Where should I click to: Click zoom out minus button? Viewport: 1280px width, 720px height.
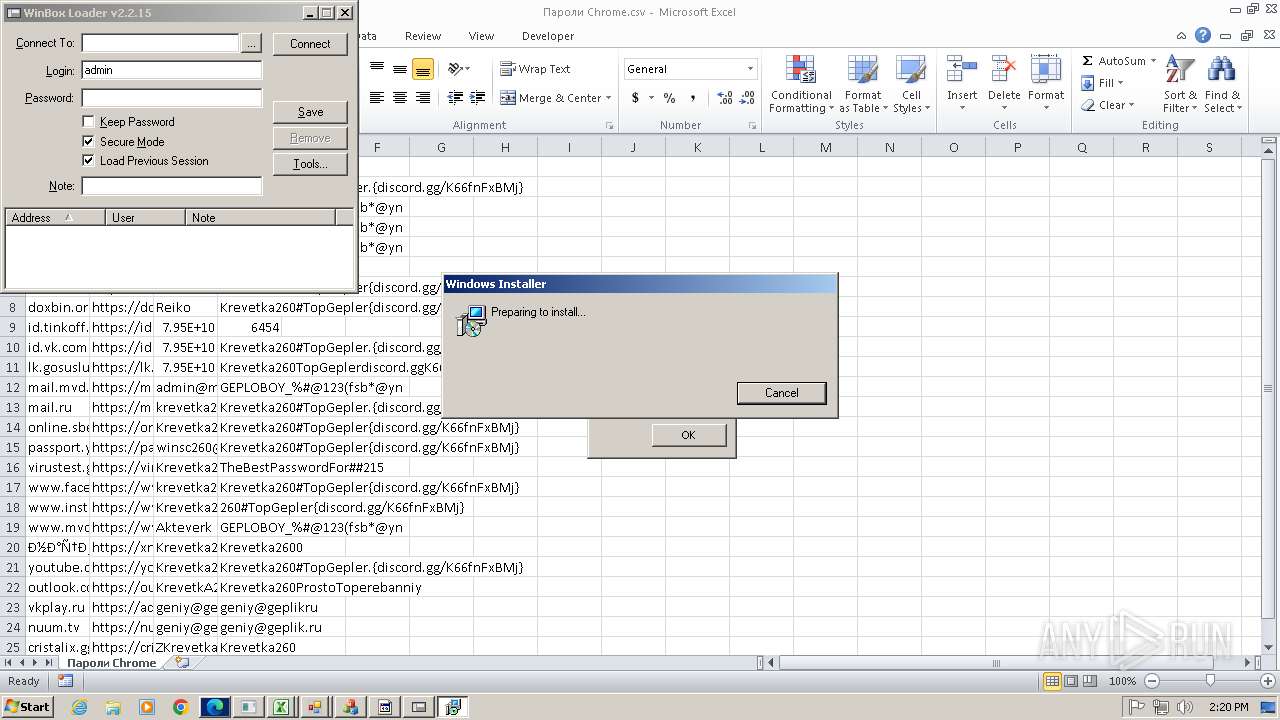(x=1151, y=681)
